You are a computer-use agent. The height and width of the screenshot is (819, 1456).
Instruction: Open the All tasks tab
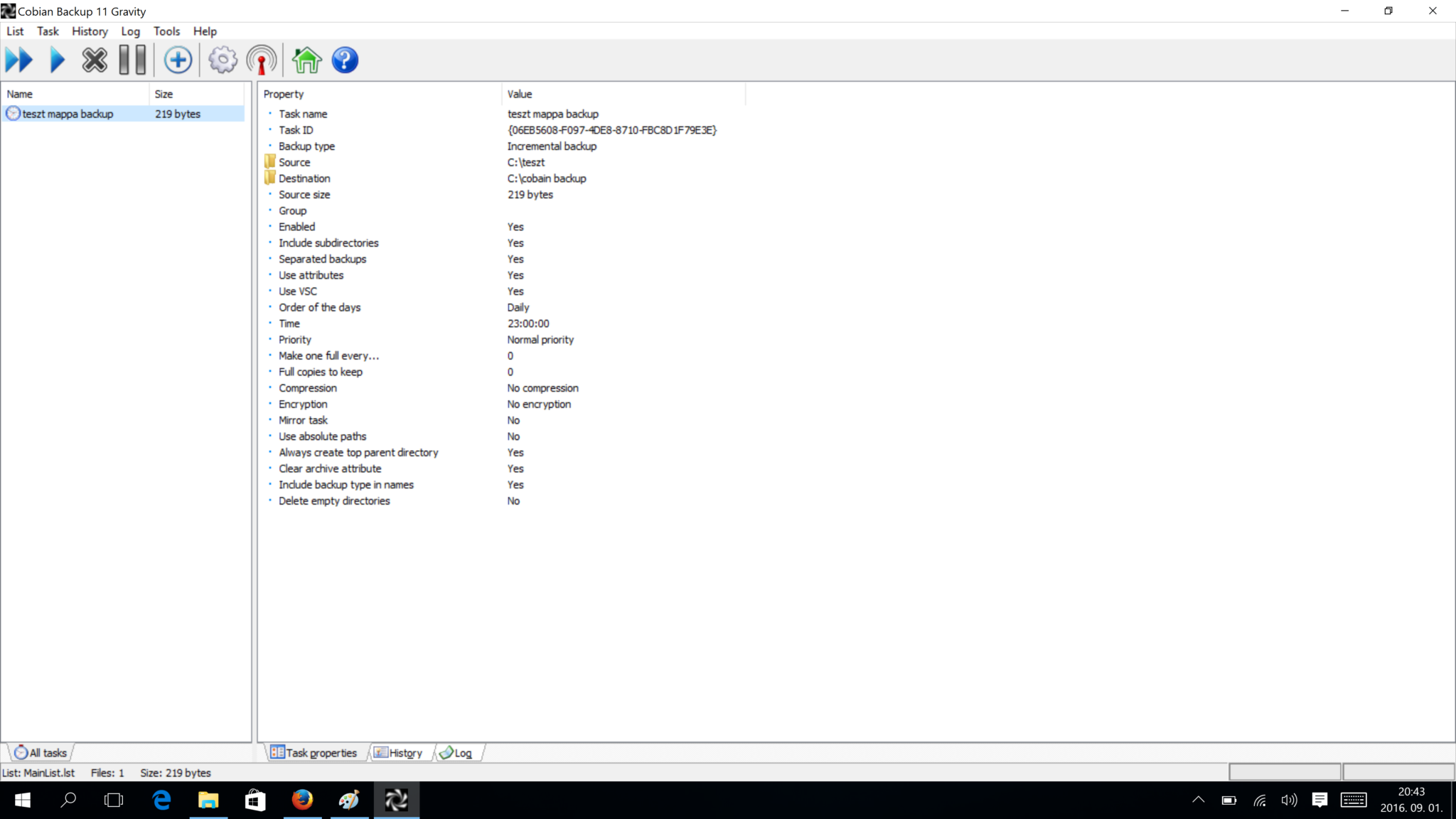click(41, 752)
